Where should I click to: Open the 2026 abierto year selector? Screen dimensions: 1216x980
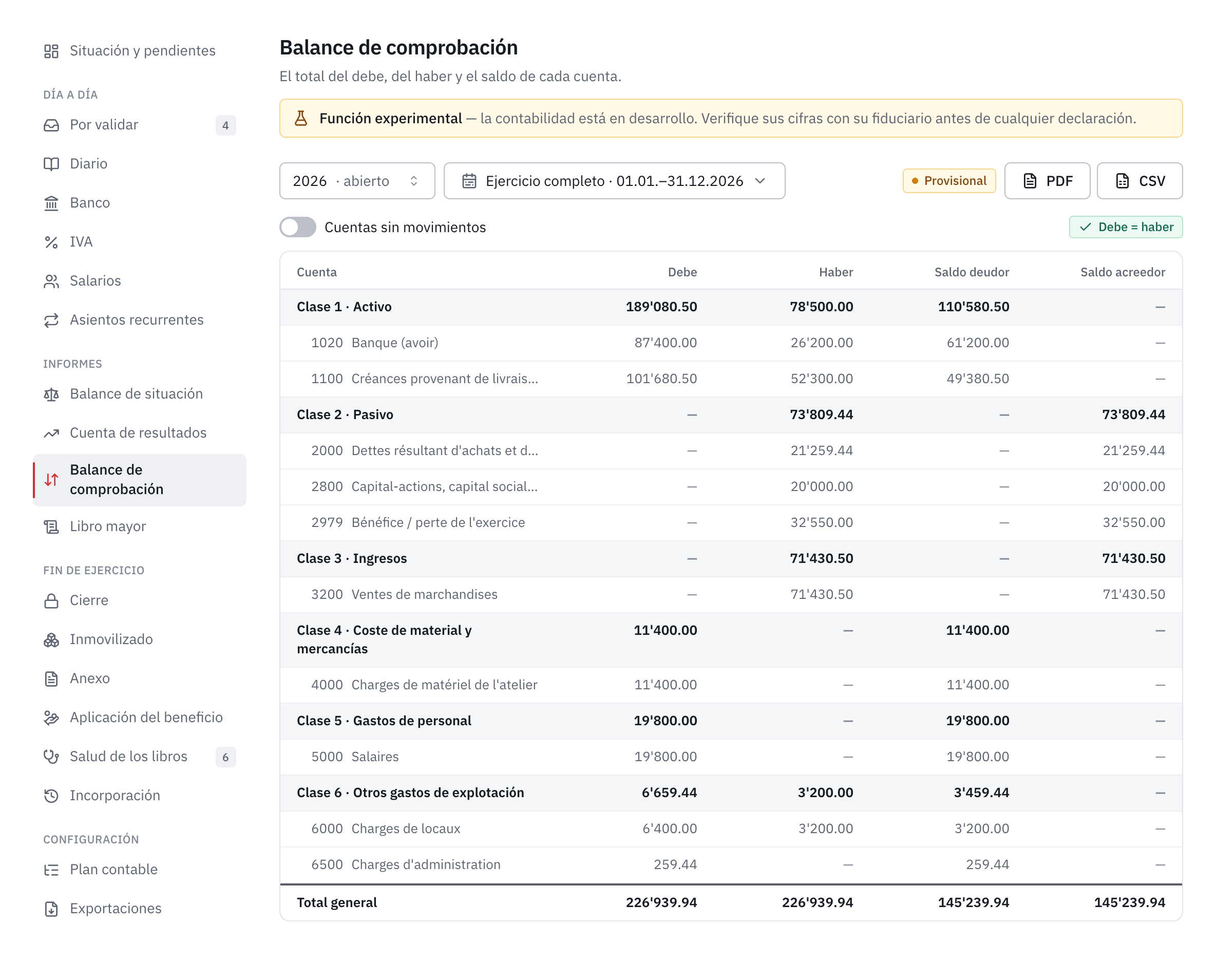[x=357, y=181]
